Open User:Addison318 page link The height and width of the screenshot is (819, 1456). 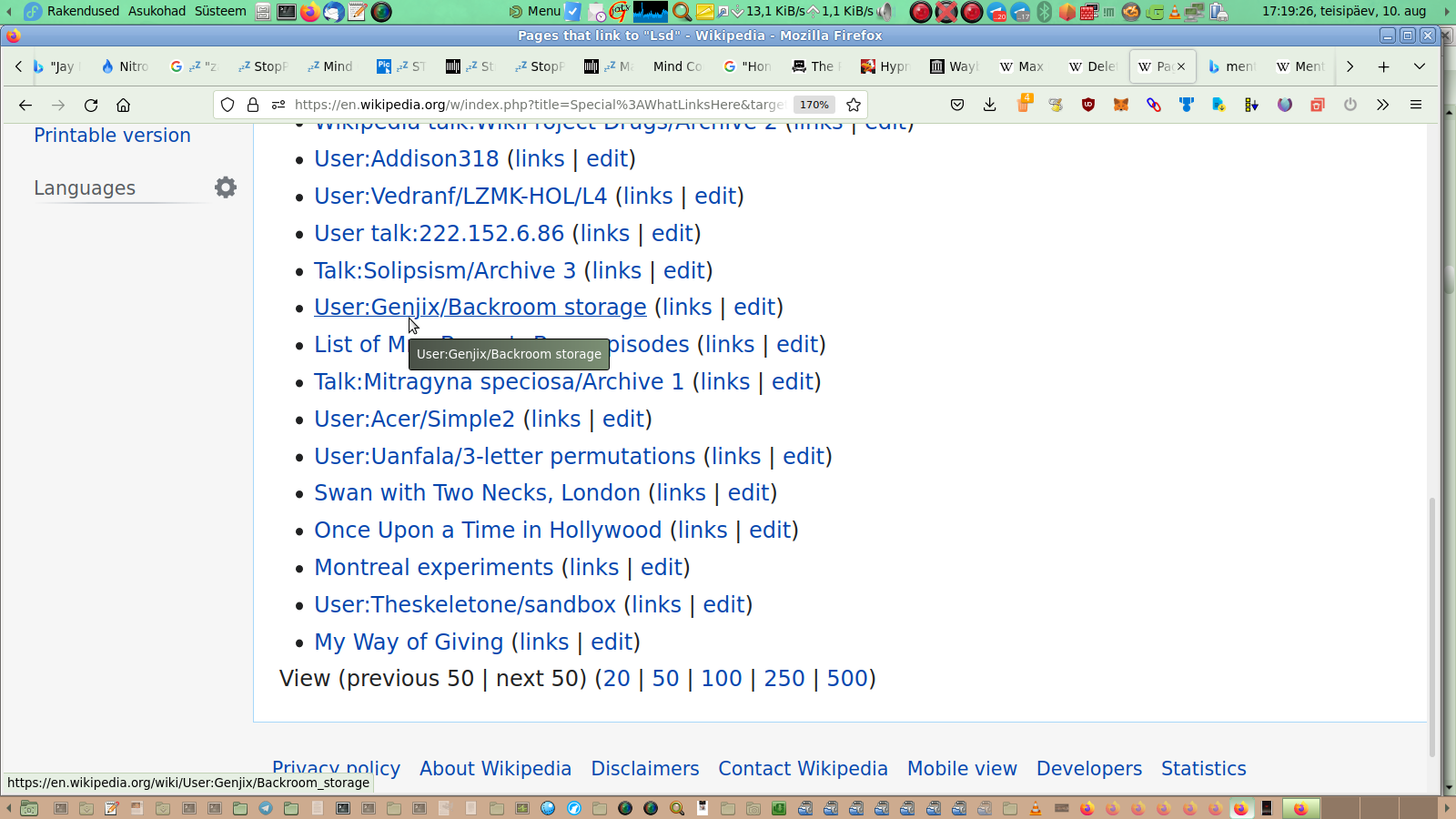(407, 158)
